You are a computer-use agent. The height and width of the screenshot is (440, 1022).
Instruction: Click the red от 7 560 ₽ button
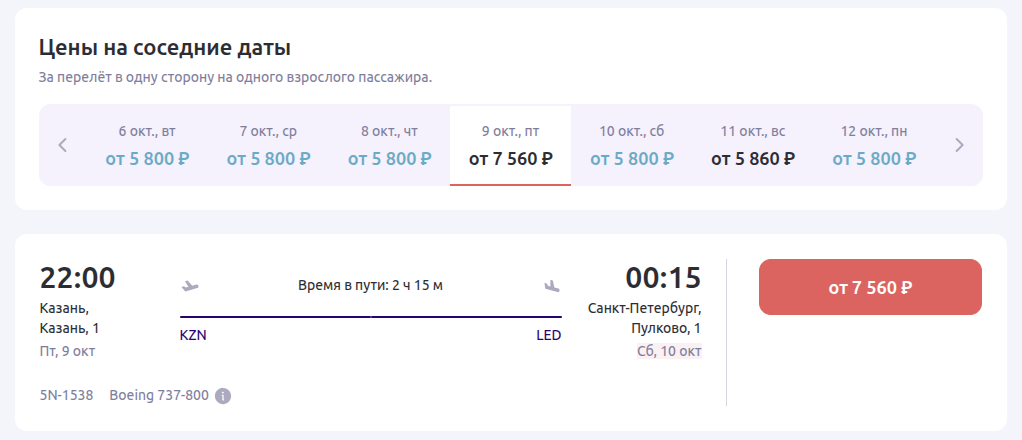pyautogui.click(x=870, y=287)
